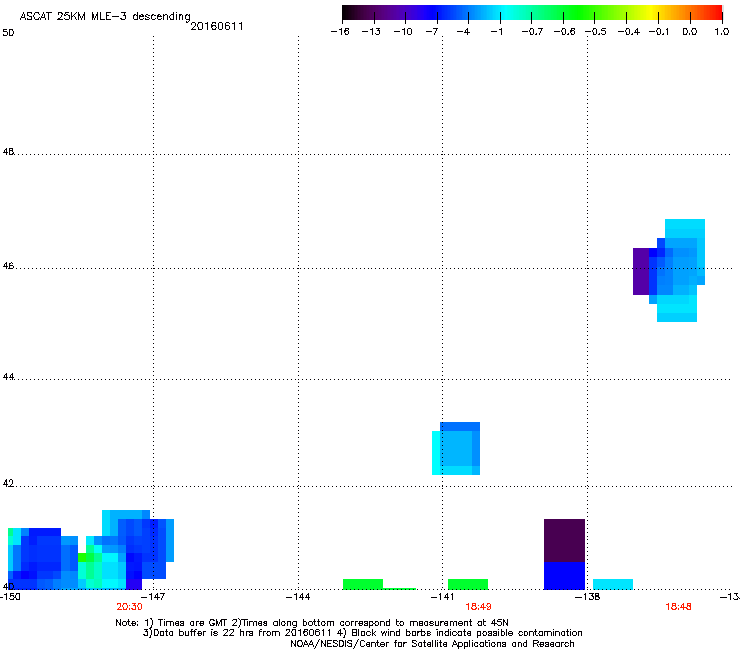Click the dark purple data block near -138

click(564, 540)
